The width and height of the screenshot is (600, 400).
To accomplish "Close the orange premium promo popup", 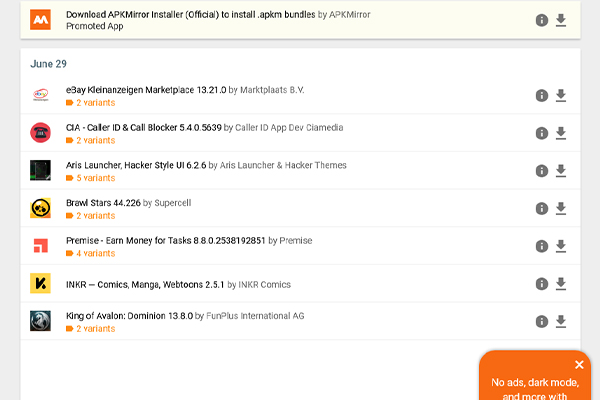I will 579,364.
